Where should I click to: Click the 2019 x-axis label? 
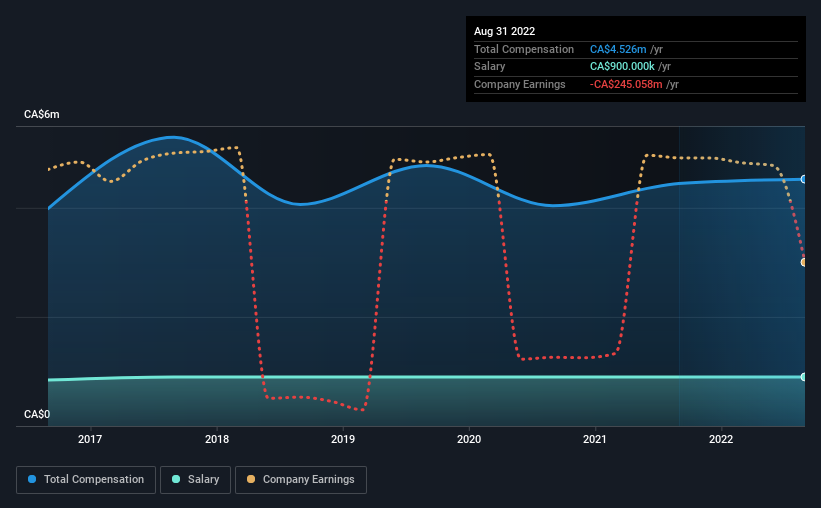343,439
